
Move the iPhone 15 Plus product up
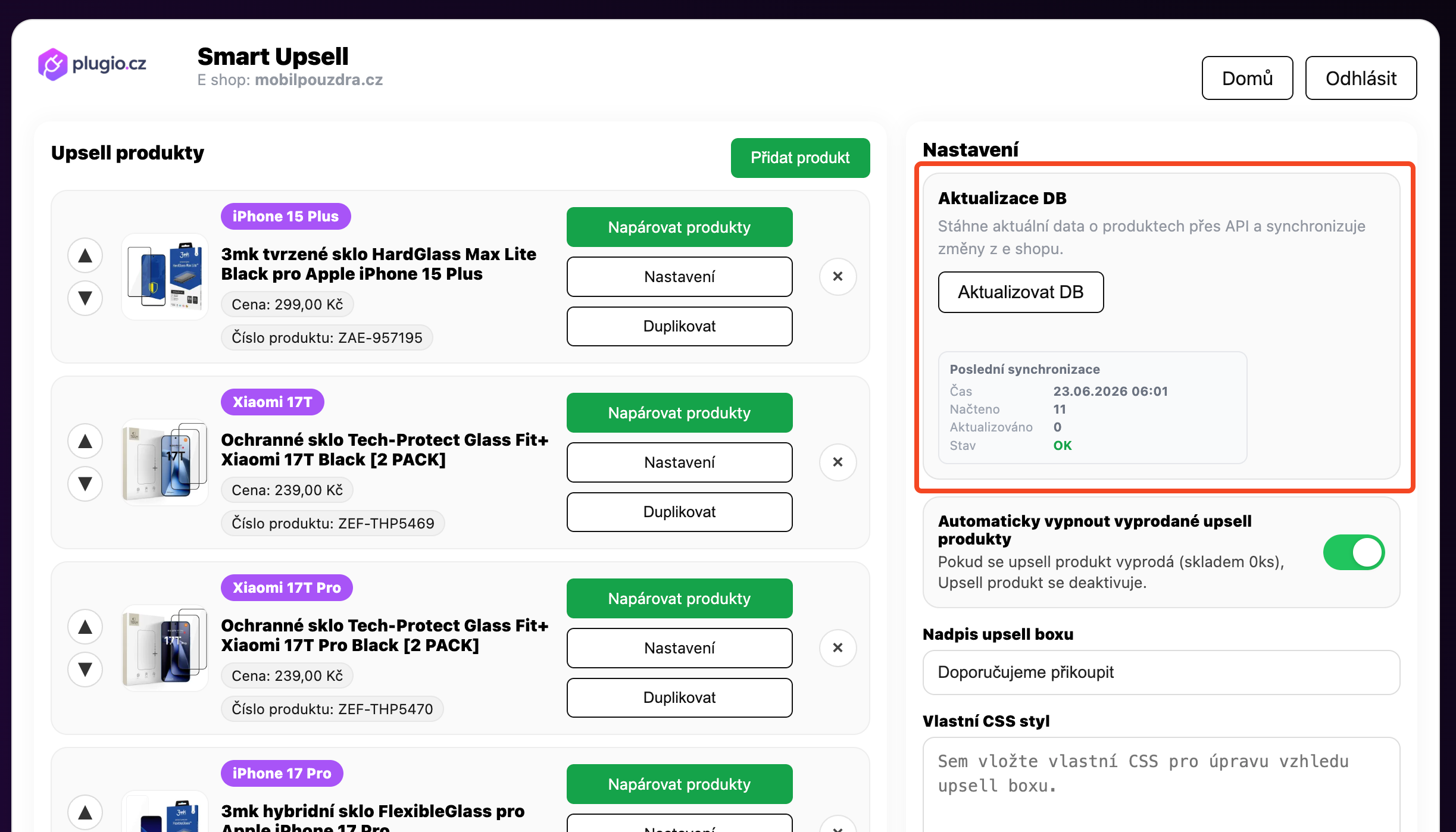85,255
